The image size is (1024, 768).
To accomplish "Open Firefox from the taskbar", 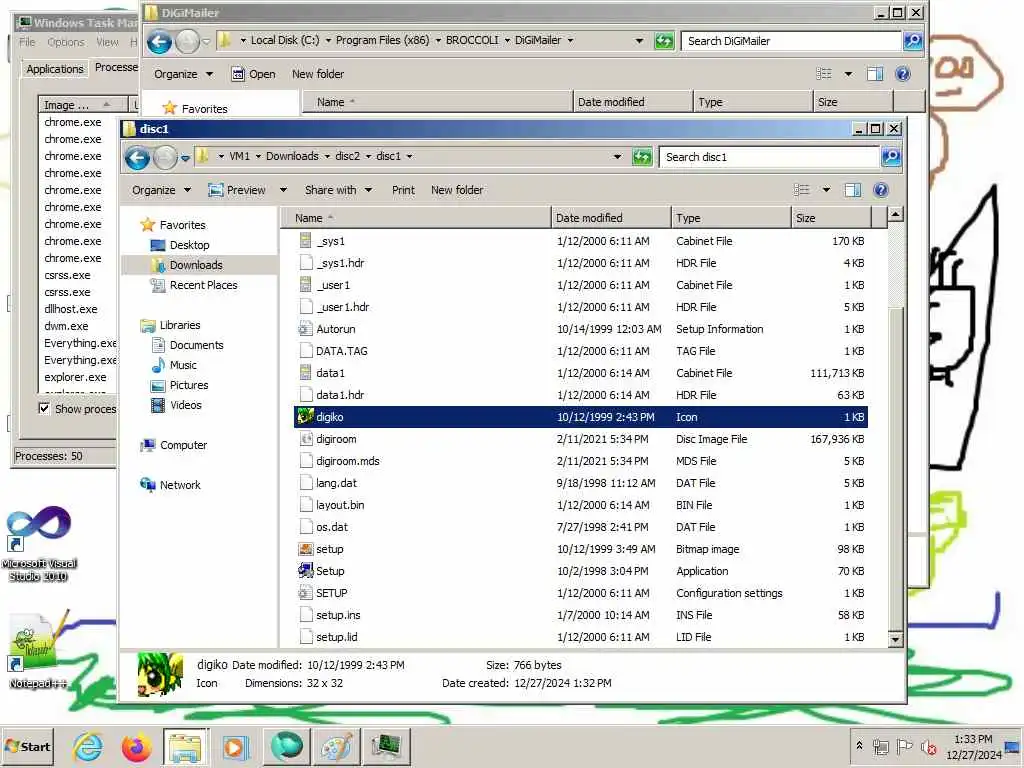I will click(x=136, y=746).
